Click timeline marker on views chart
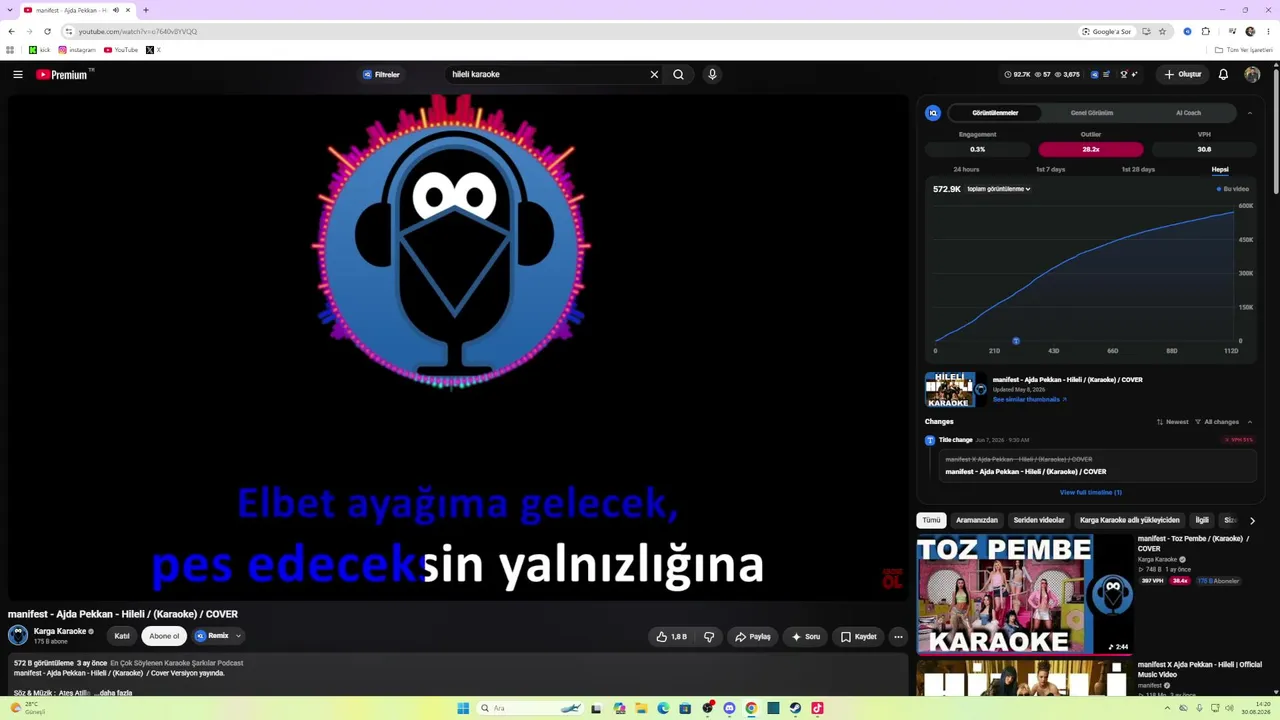The width and height of the screenshot is (1280, 720). pos(1016,341)
